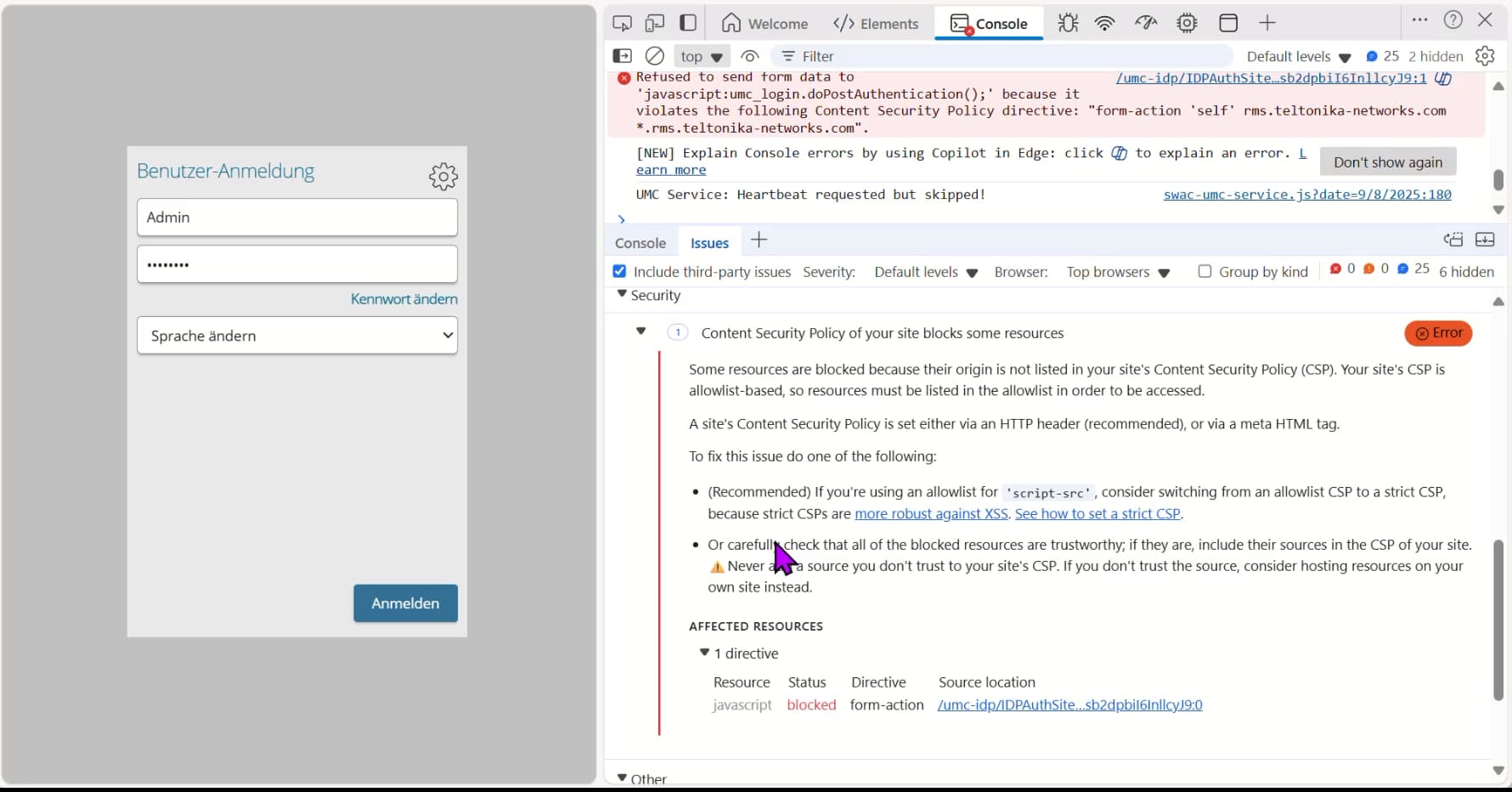The height and width of the screenshot is (792, 1512).
Task: Enable Group by kind checkbox
Action: (1205, 271)
